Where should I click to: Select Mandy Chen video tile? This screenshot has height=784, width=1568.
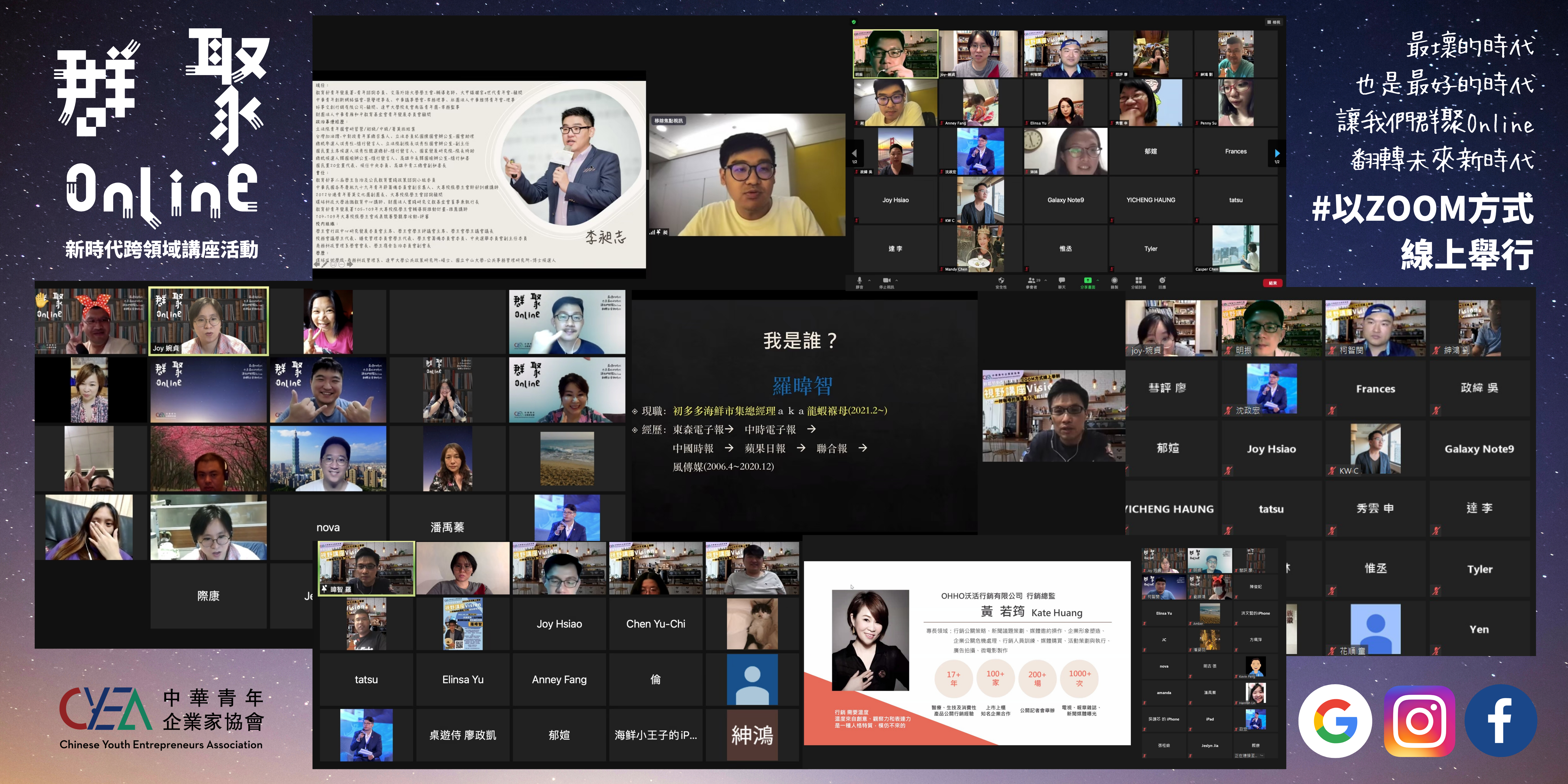click(981, 248)
